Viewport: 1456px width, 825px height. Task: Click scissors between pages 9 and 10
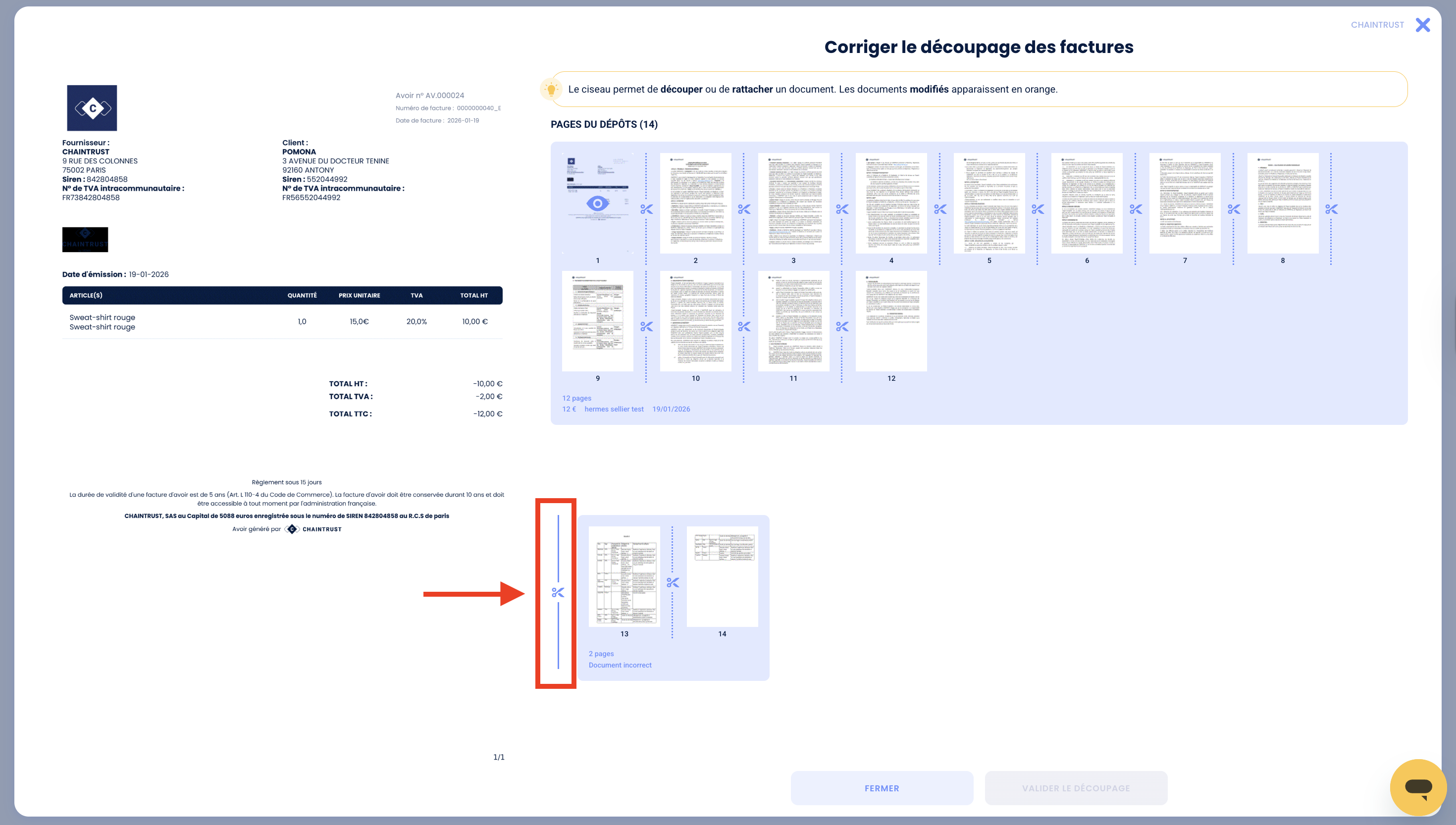646,326
